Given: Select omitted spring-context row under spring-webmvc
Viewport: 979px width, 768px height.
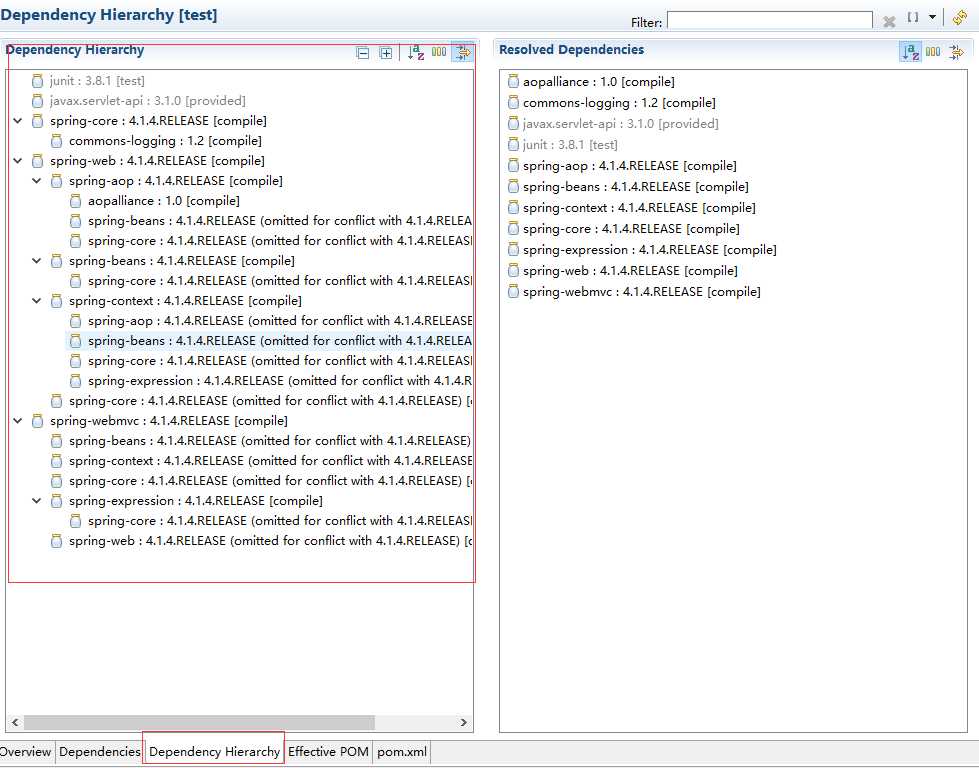Looking at the screenshot, I should click(270, 460).
